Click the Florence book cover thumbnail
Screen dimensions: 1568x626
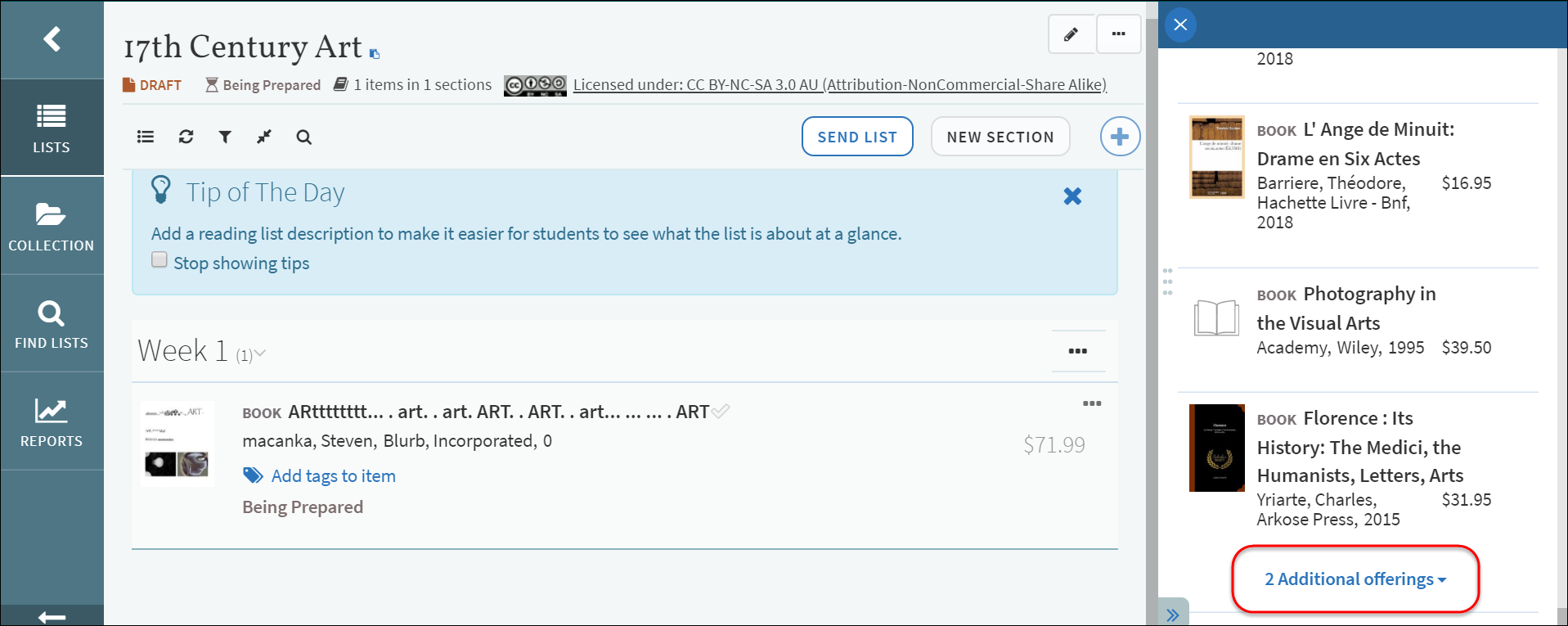1216,448
